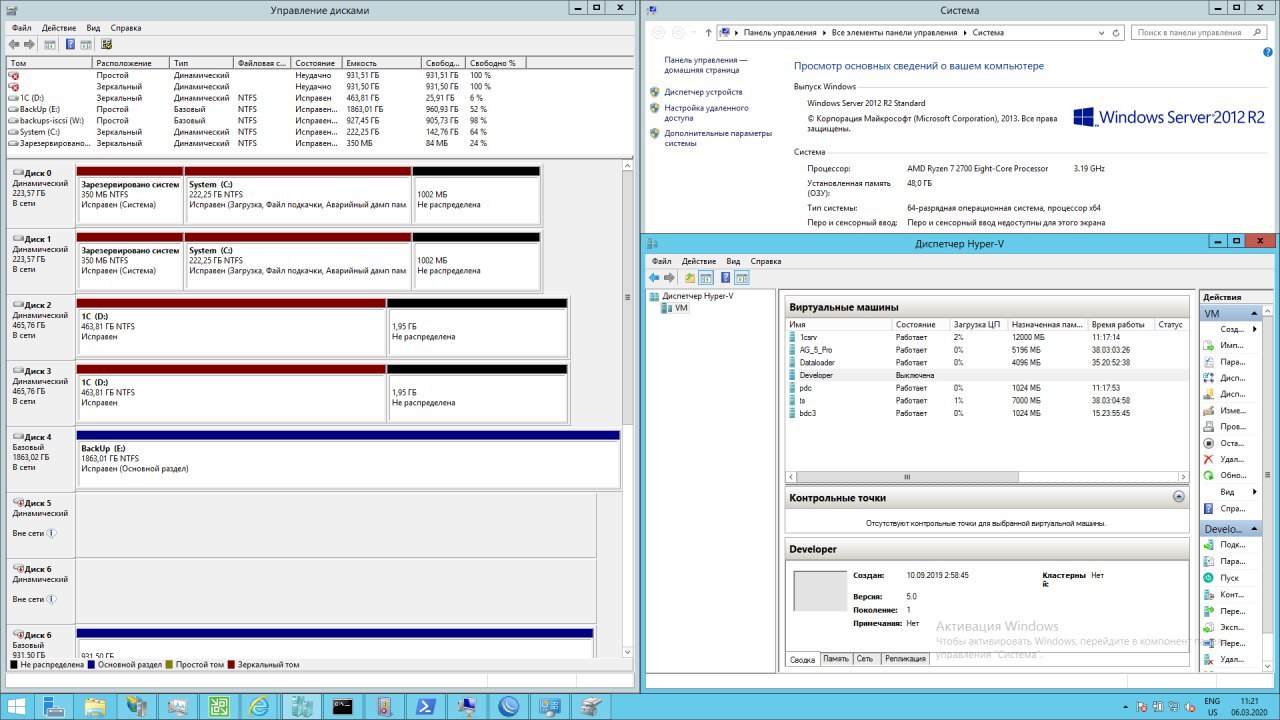Collapse the Контрольные точки panel chevron
Viewport: 1280px width, 720px height.
(1179, 497)
